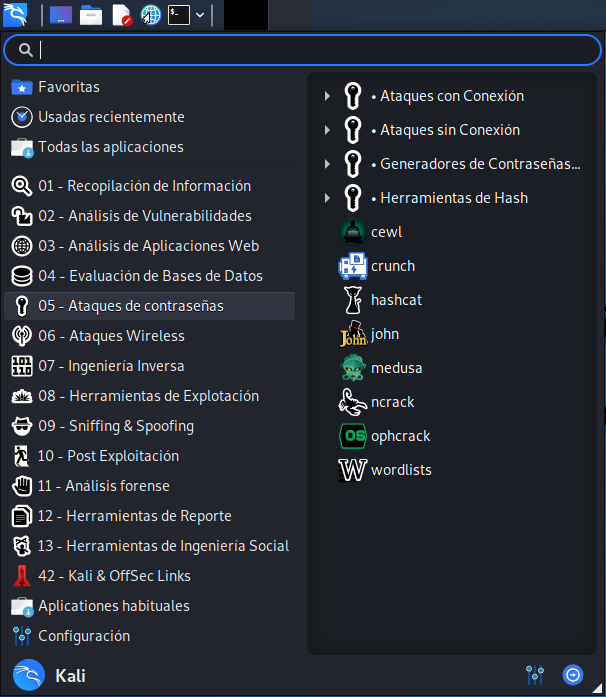Show Usadas recientemente list
606x697 pixels.
pos(149,117)
